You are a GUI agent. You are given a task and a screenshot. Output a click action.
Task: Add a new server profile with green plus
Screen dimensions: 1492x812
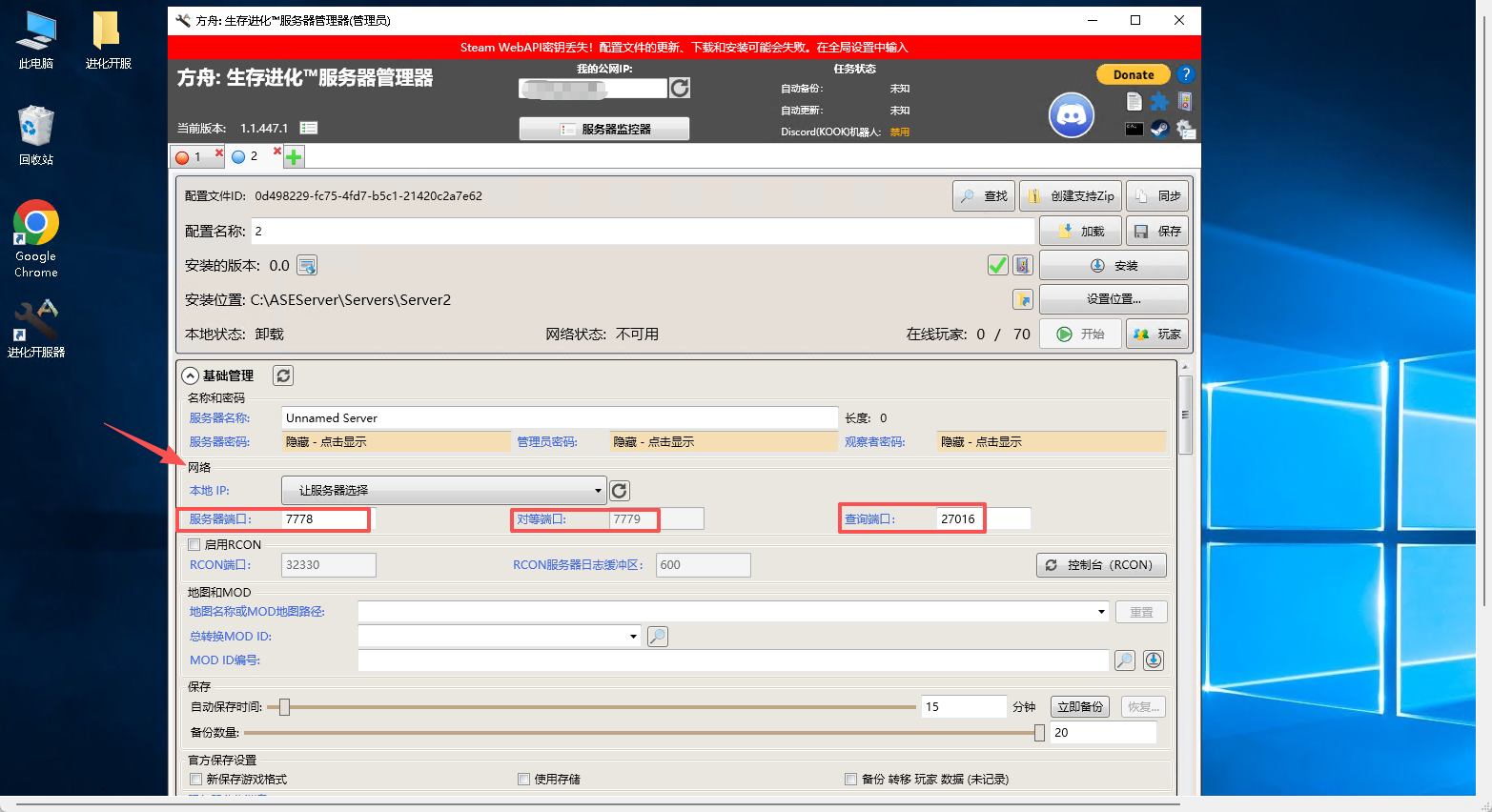(x=294, y=156)
